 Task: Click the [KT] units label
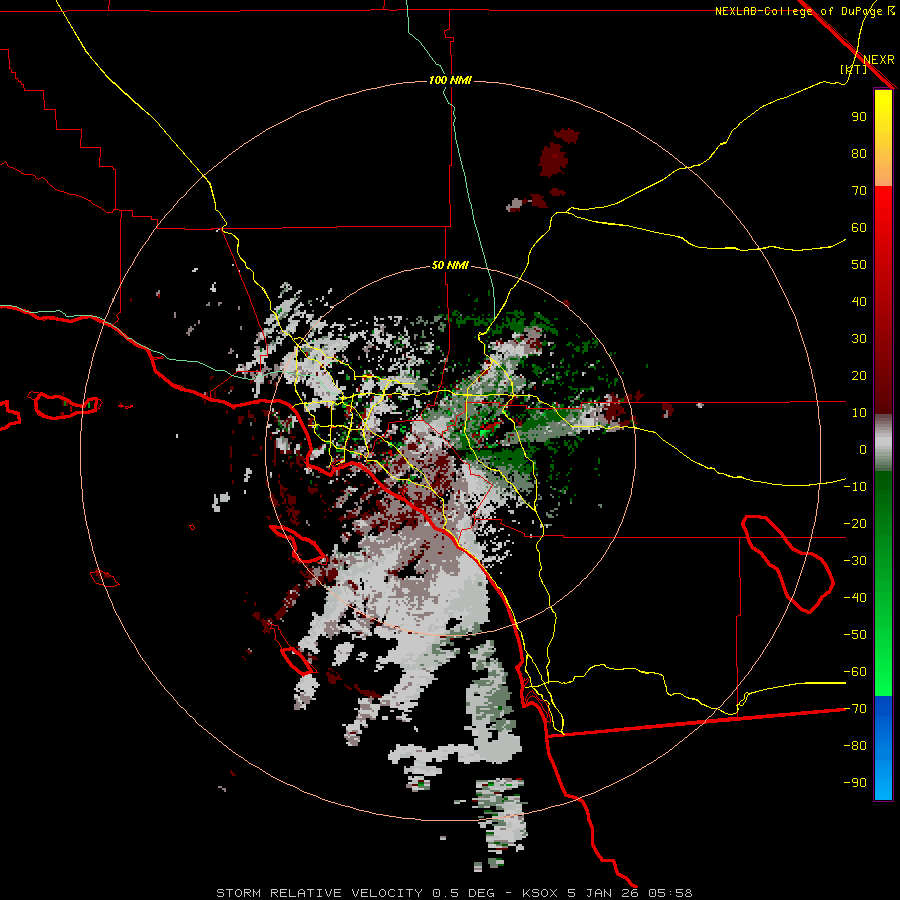[853, 69]
